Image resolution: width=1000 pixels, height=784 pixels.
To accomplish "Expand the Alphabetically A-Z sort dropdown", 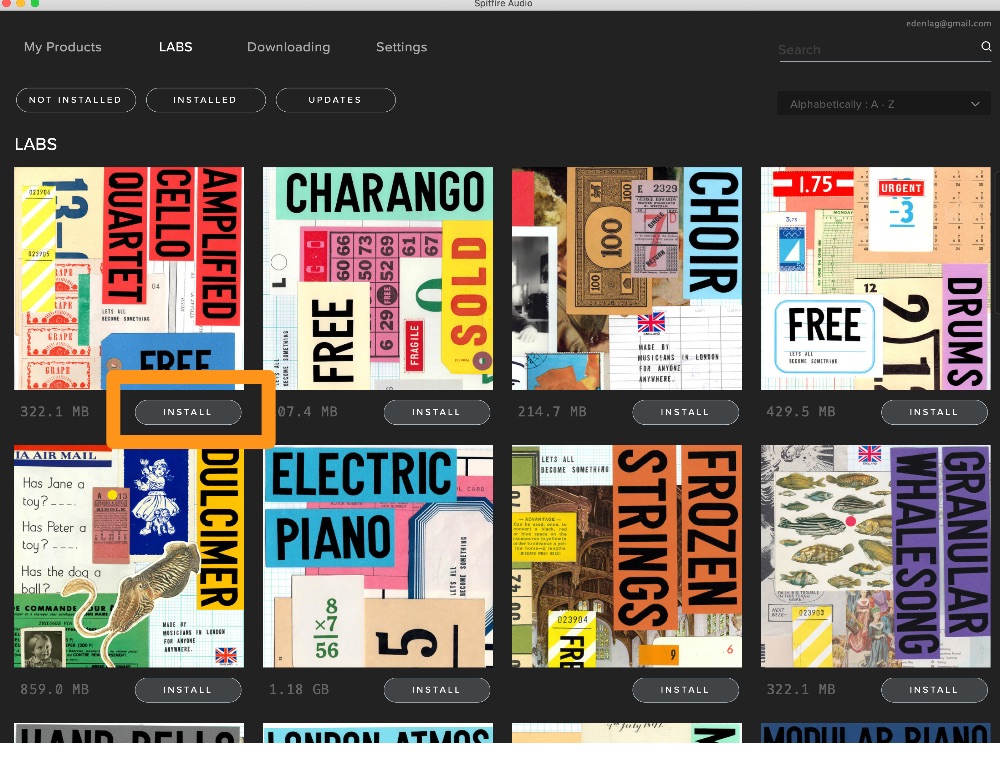I will 884,104.
